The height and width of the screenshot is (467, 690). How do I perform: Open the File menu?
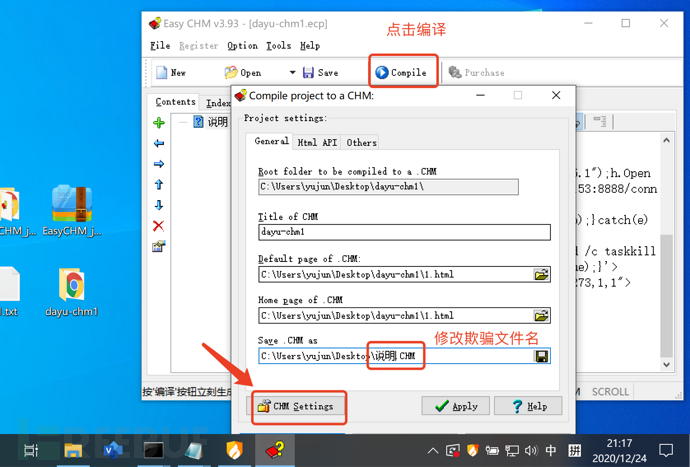160,46
